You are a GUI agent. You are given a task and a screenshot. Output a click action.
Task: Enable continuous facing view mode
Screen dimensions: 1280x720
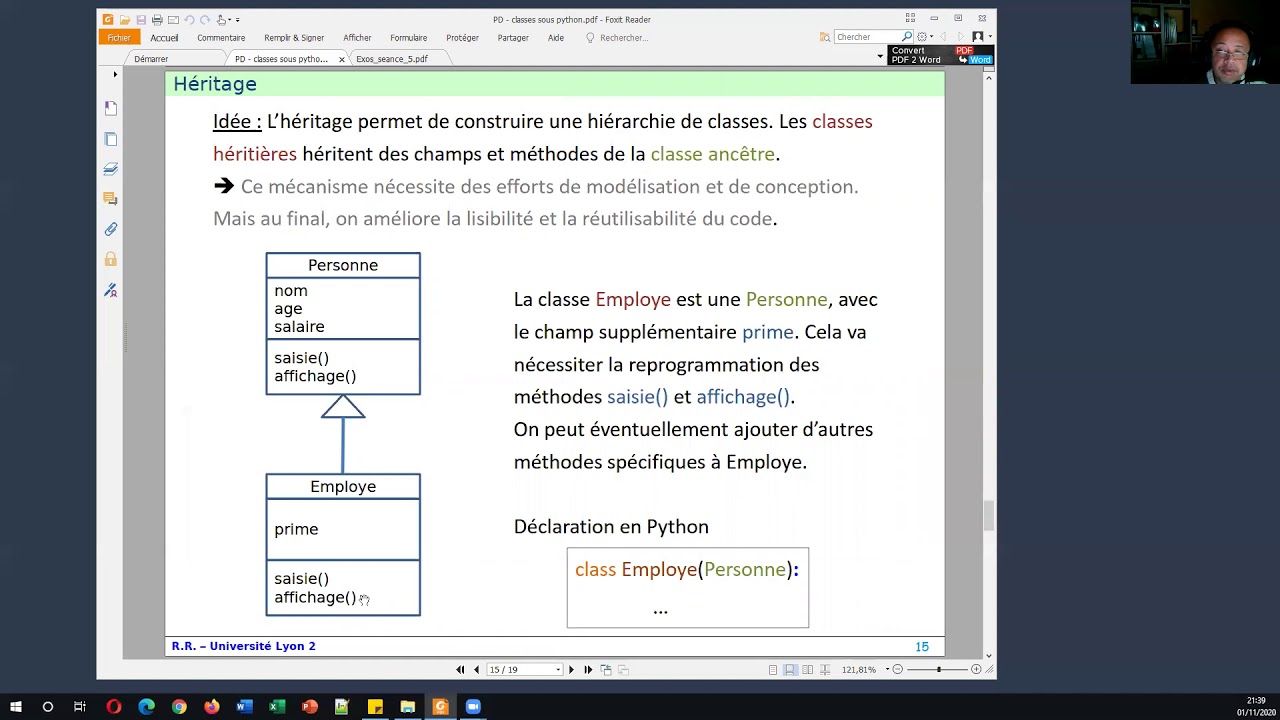(x=825, y=670)
